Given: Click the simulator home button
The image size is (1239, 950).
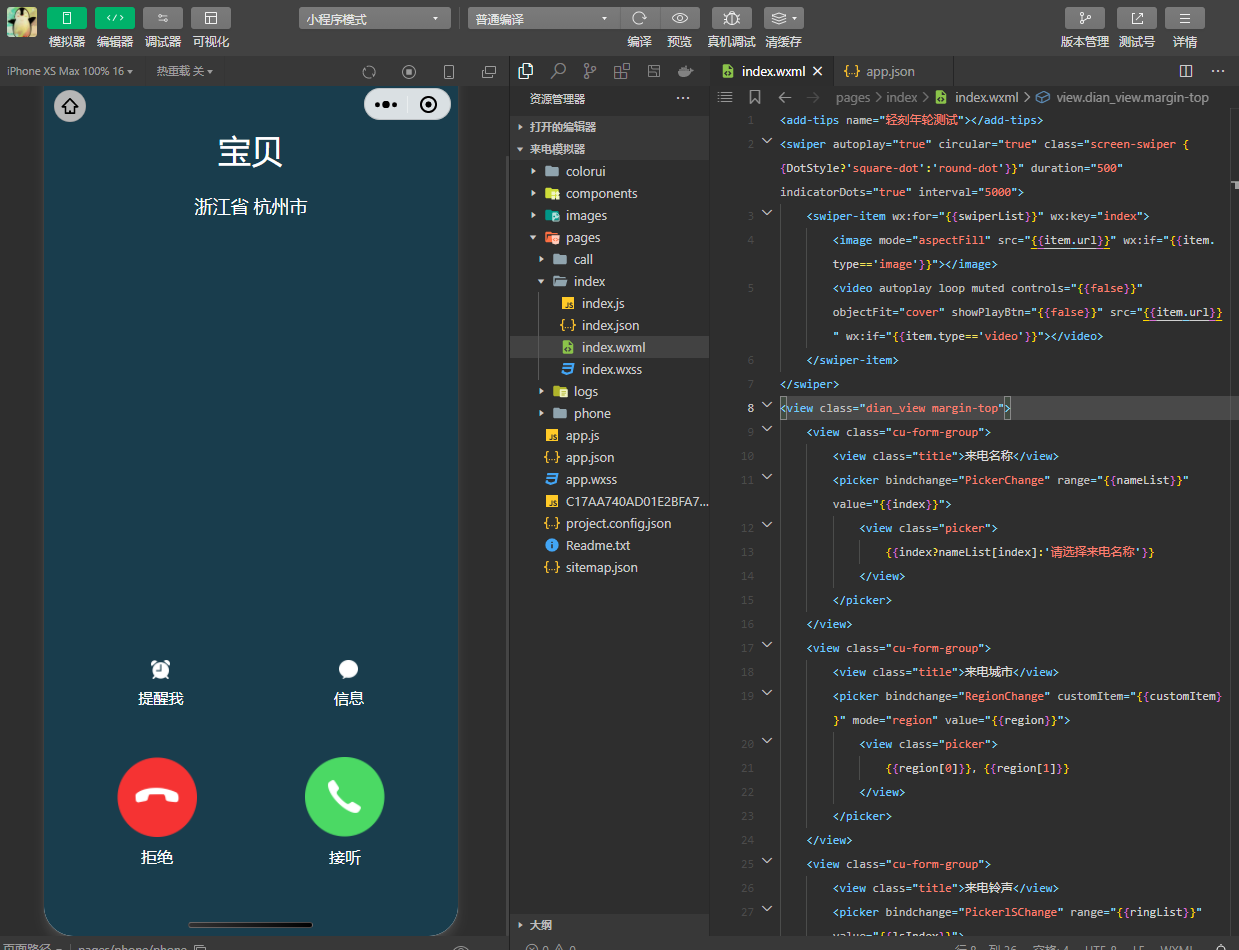Looking at the screenshot, I should (x=70, y=105).
